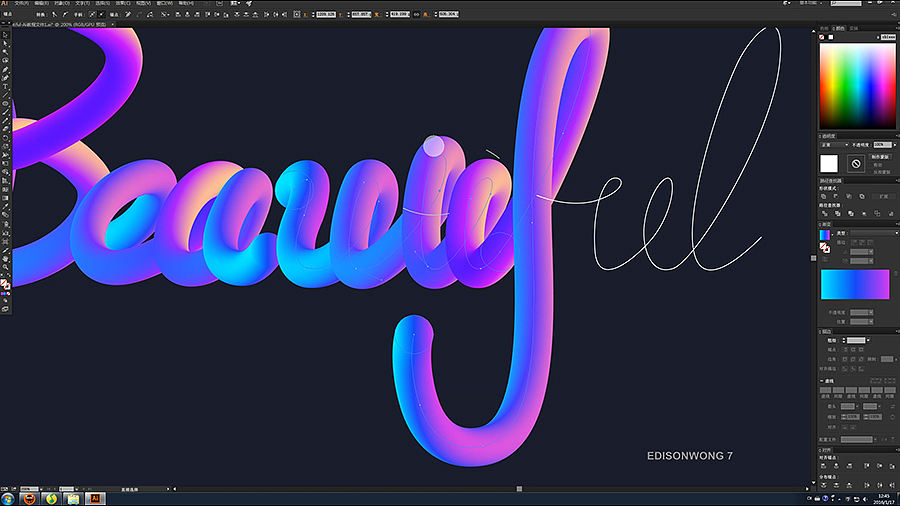Click vertical align bottom in Align panel

click(892, 466)
